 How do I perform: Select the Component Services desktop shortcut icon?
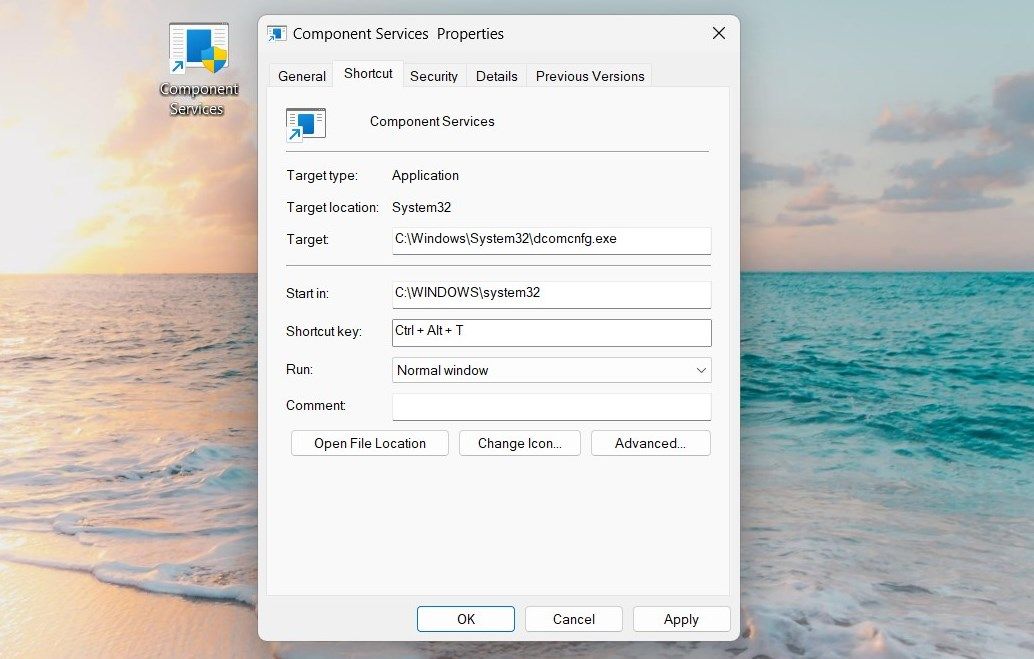tap(198, 69)
